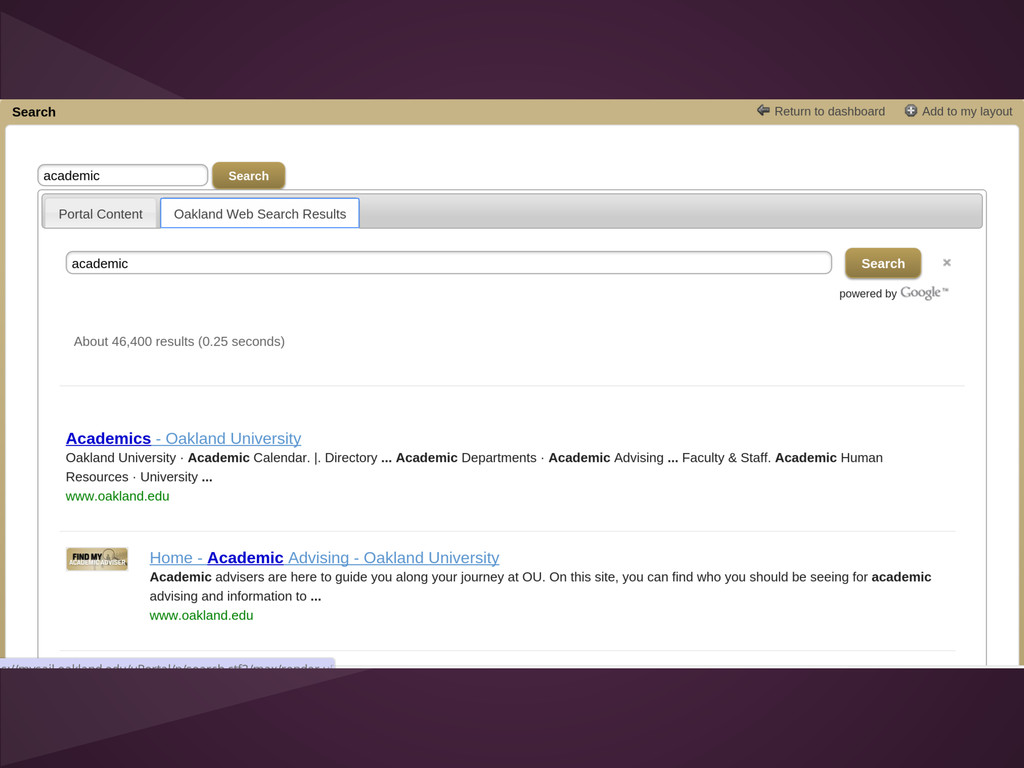The height and width of the screenshot is (768, 1024).
Task: Focus the small portal search input field
Action: click(123, 175)
